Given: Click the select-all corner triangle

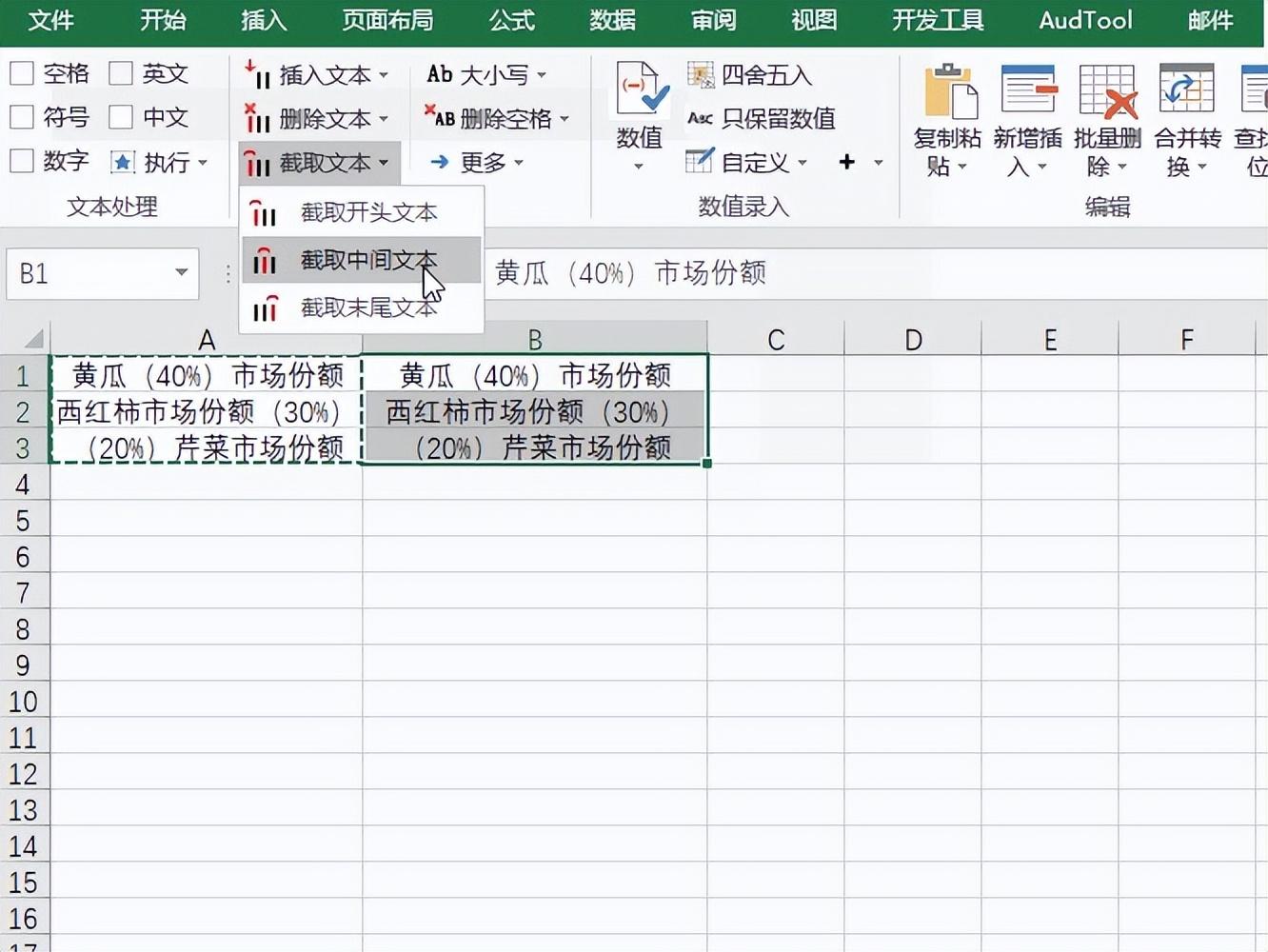Looking at the screenshot, I should tap(34, 339).
